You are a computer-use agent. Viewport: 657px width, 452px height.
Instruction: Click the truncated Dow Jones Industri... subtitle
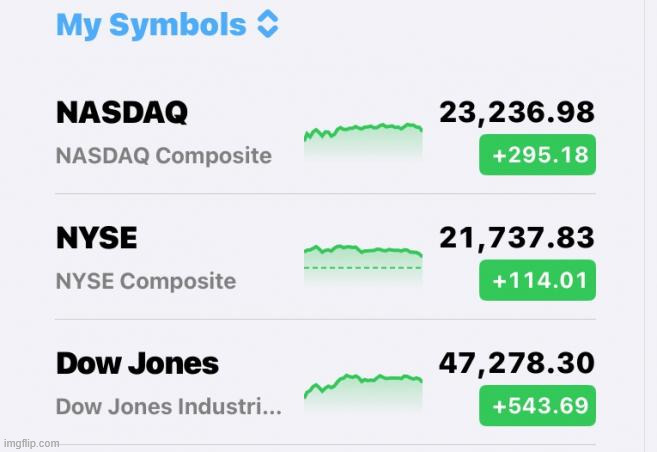click(x=168, y=407)
